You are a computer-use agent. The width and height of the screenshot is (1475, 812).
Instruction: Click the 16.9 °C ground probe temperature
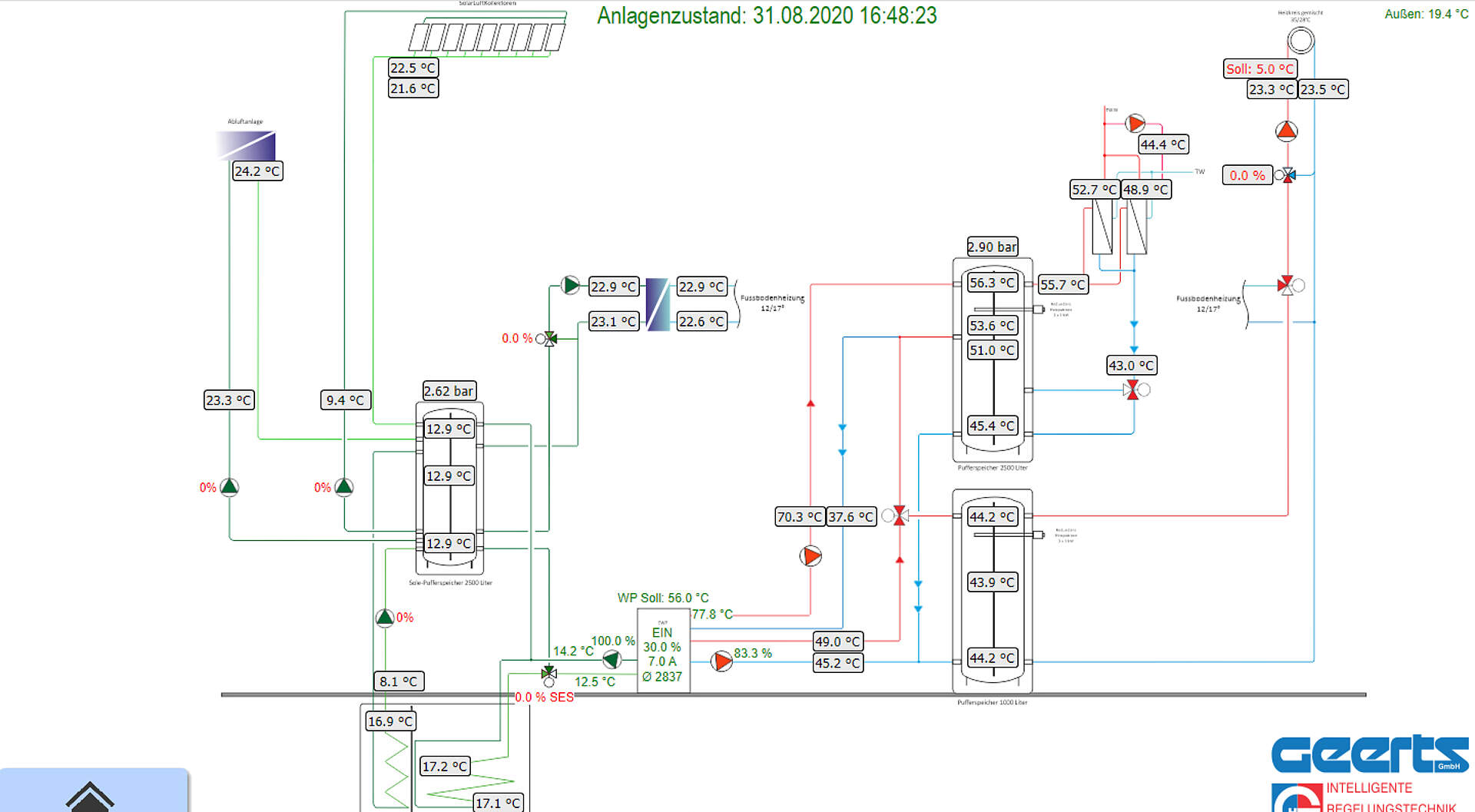390,721
